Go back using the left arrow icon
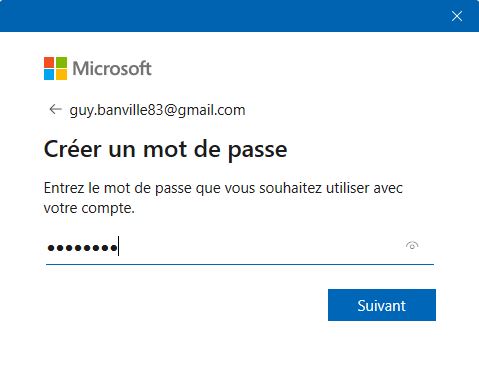The image size is (479, 365). coord(55,109)
